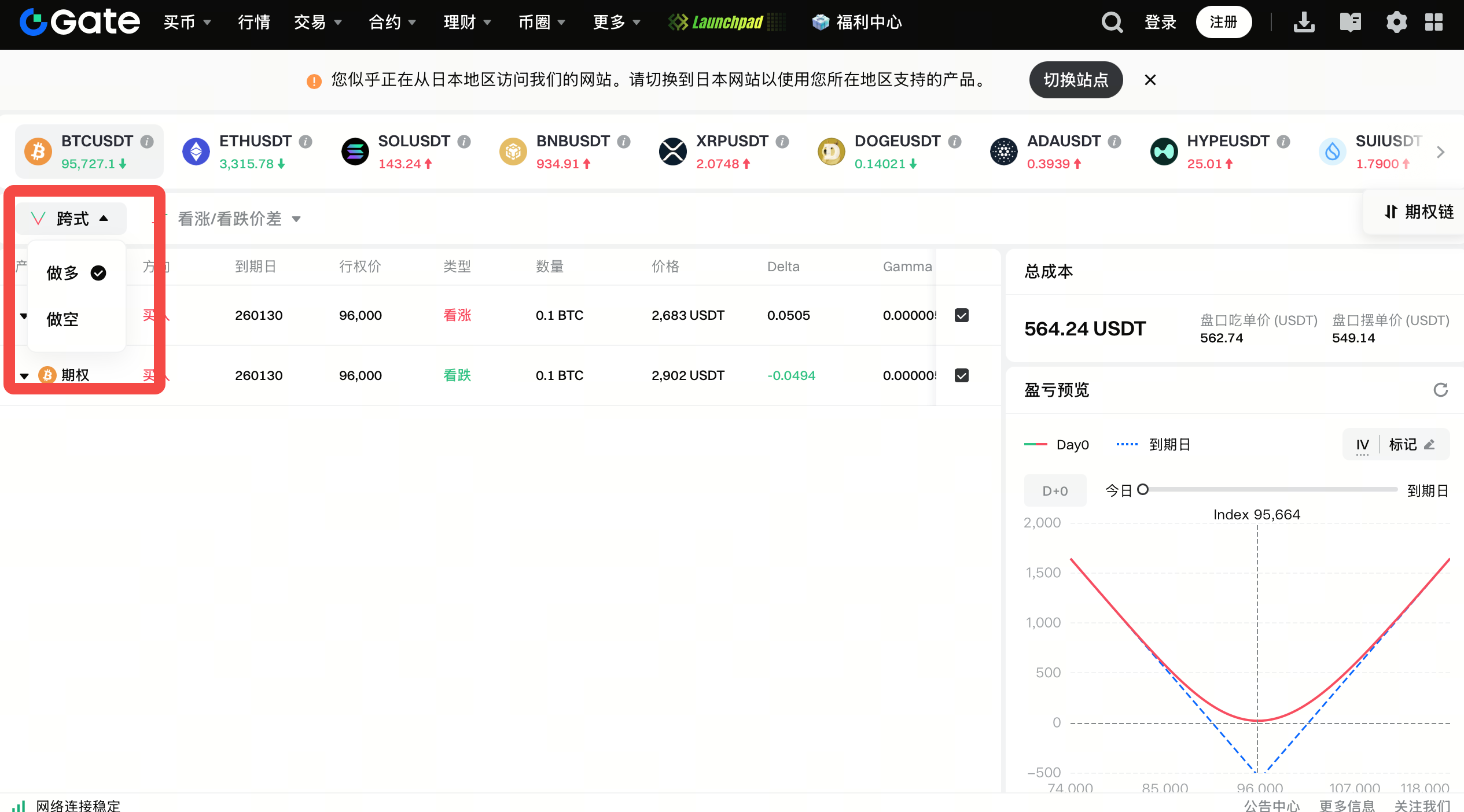This screenshot has height=812, width=1464.
Task: Uncheck the 看跌 option row checkbox
Action: point(962,375)
